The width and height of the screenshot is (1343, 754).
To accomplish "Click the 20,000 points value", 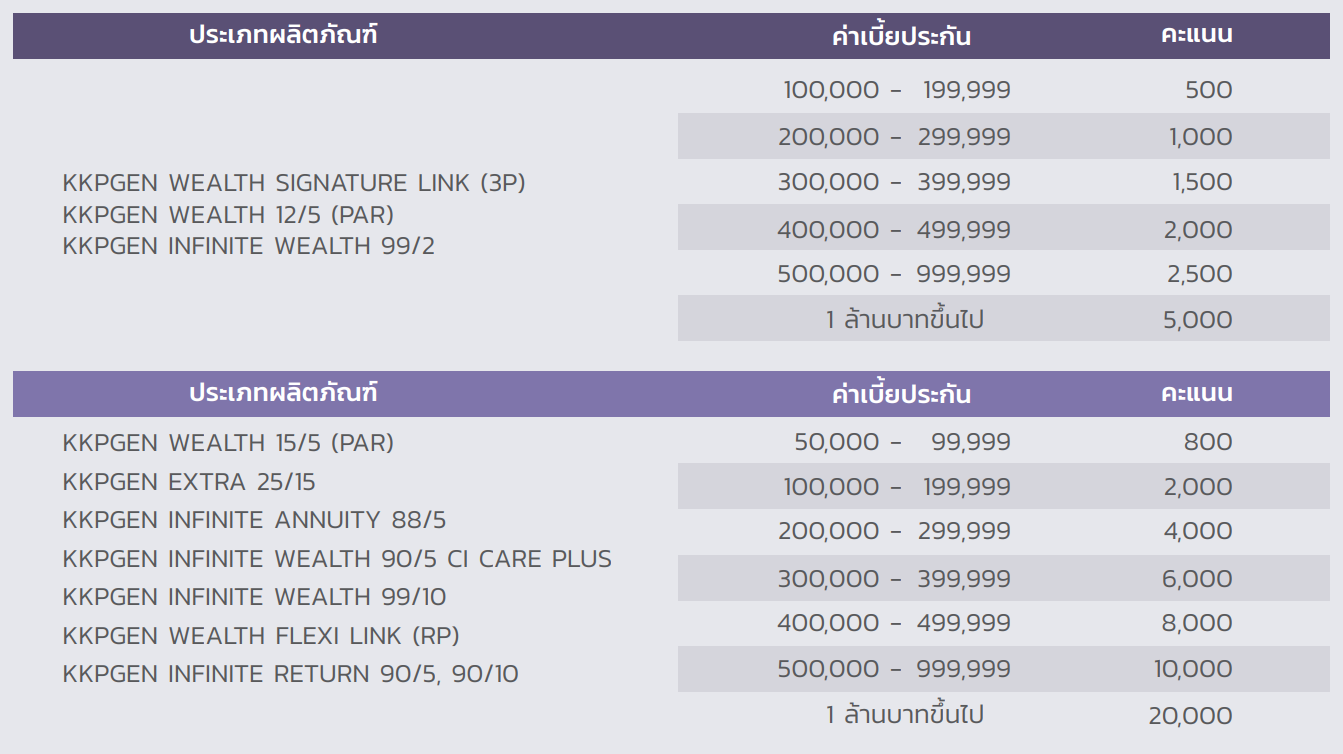I will point(1190,716).
